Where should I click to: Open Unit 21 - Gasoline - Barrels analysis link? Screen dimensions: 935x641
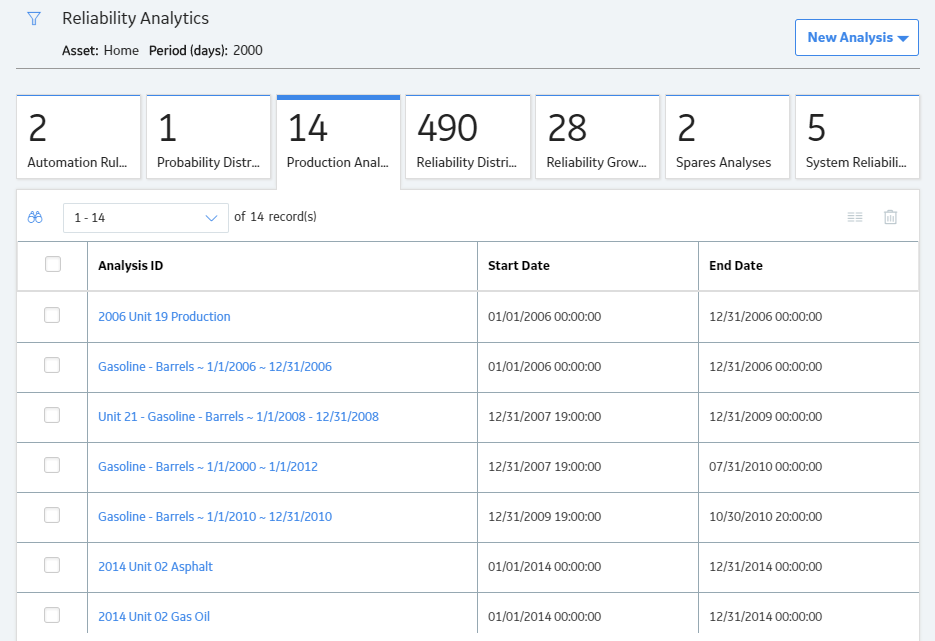(x=239, y=417)
